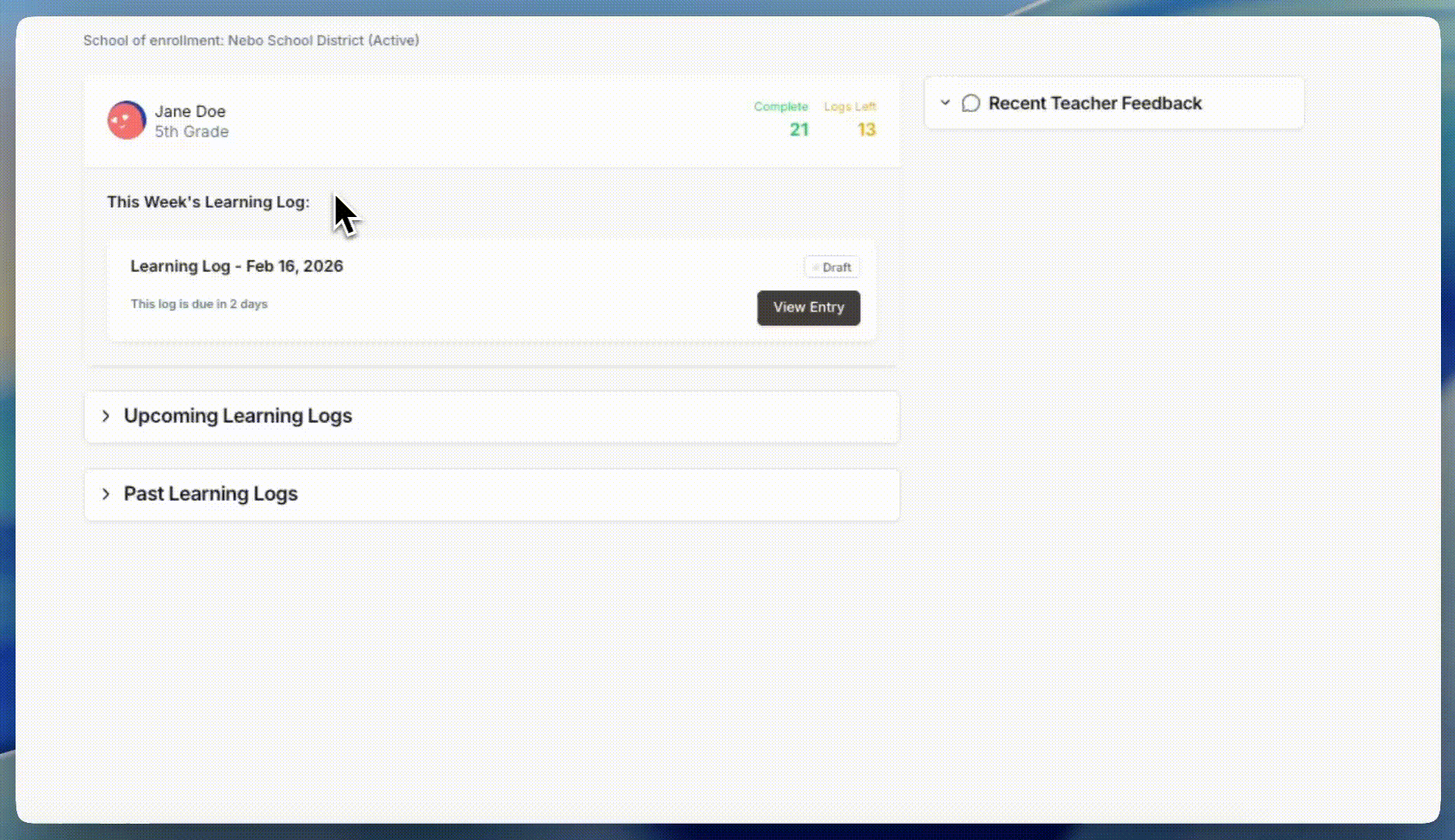This screenshot has height=840, width=1455.
Task: Click the logs left count 13
Action: tap(866, 130)
